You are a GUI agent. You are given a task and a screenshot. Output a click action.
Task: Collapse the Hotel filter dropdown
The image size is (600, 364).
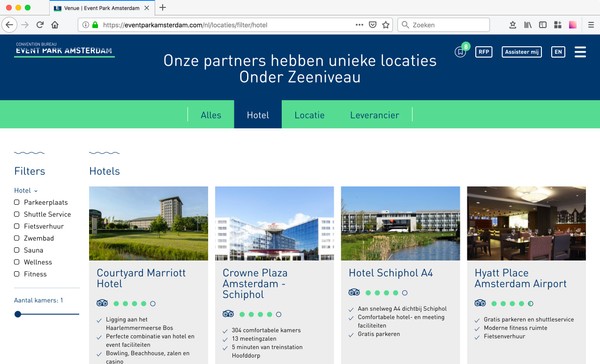click(x=26, y=190)
